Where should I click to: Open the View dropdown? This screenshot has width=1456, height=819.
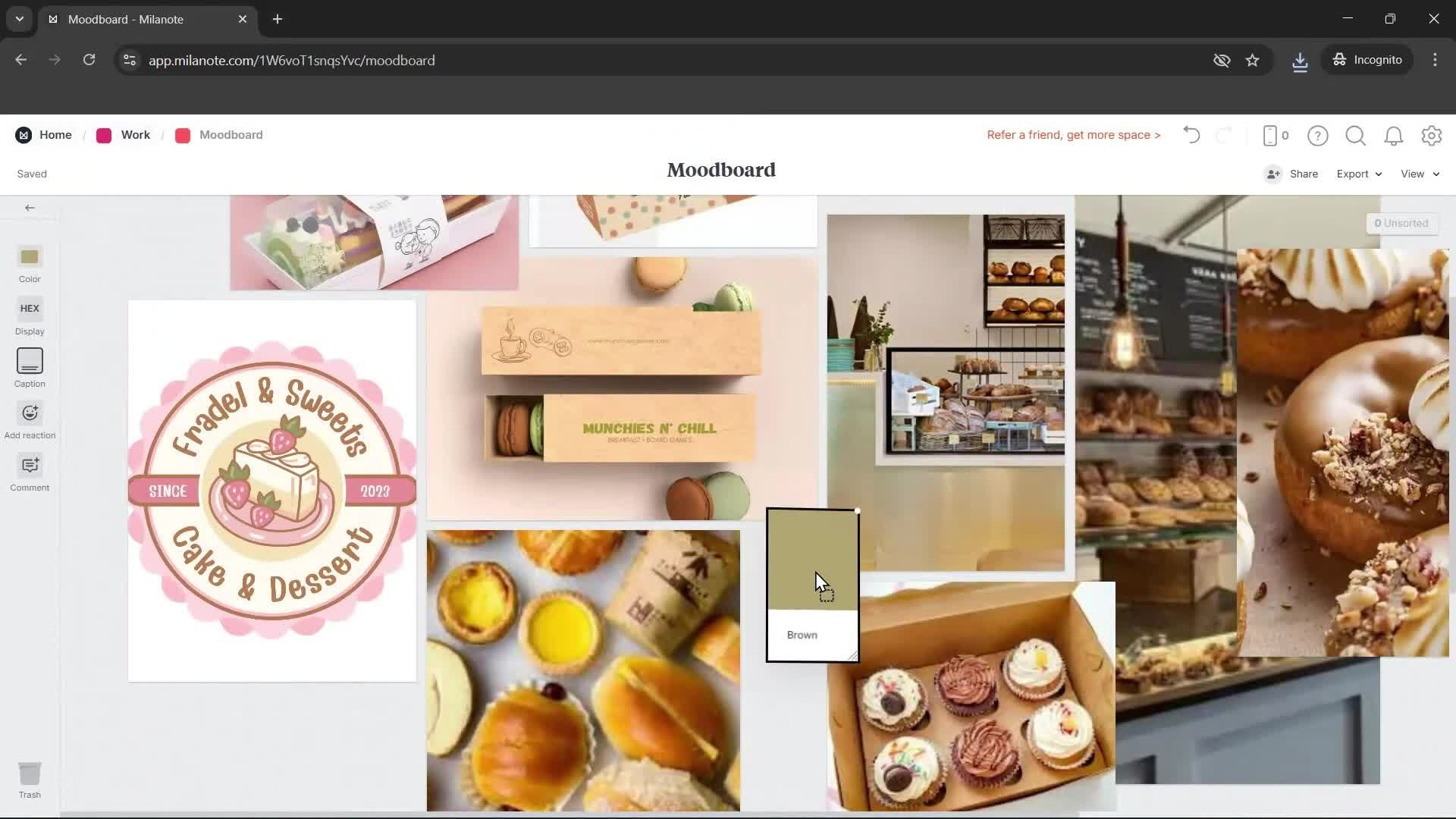pyautogui.click(x=1417, y=174)
